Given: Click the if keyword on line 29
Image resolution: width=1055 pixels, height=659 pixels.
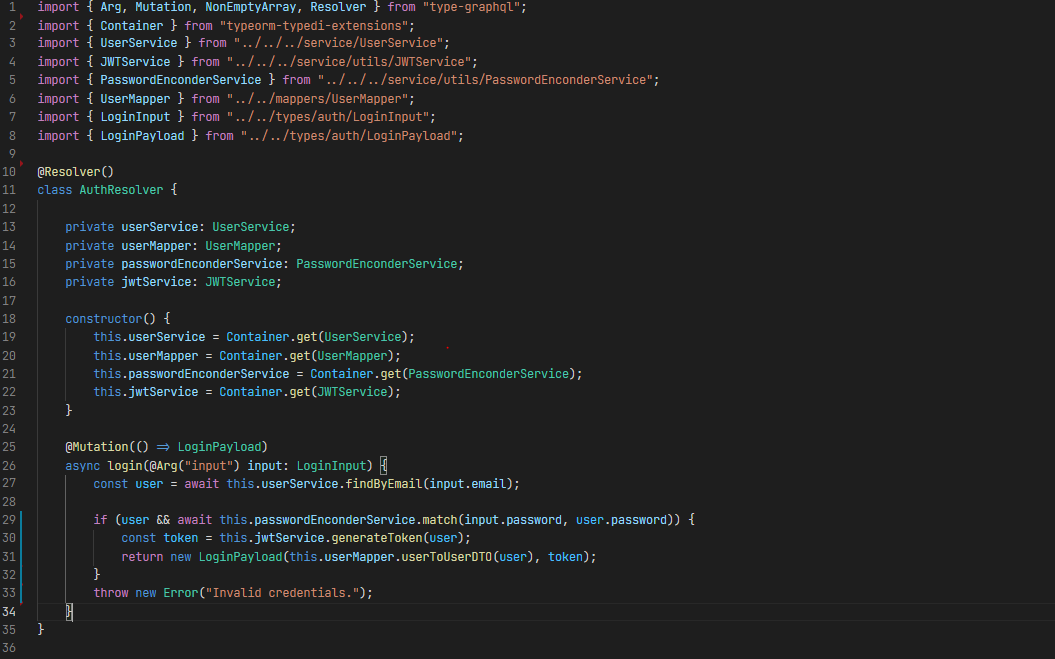Looking at the screenshot, I should [x=100, y=520].
